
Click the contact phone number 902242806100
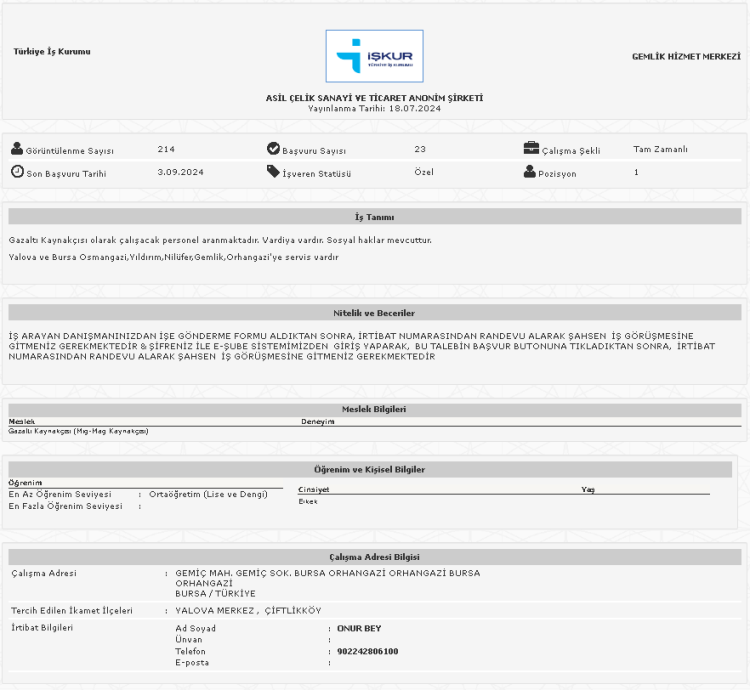point(368,651)
